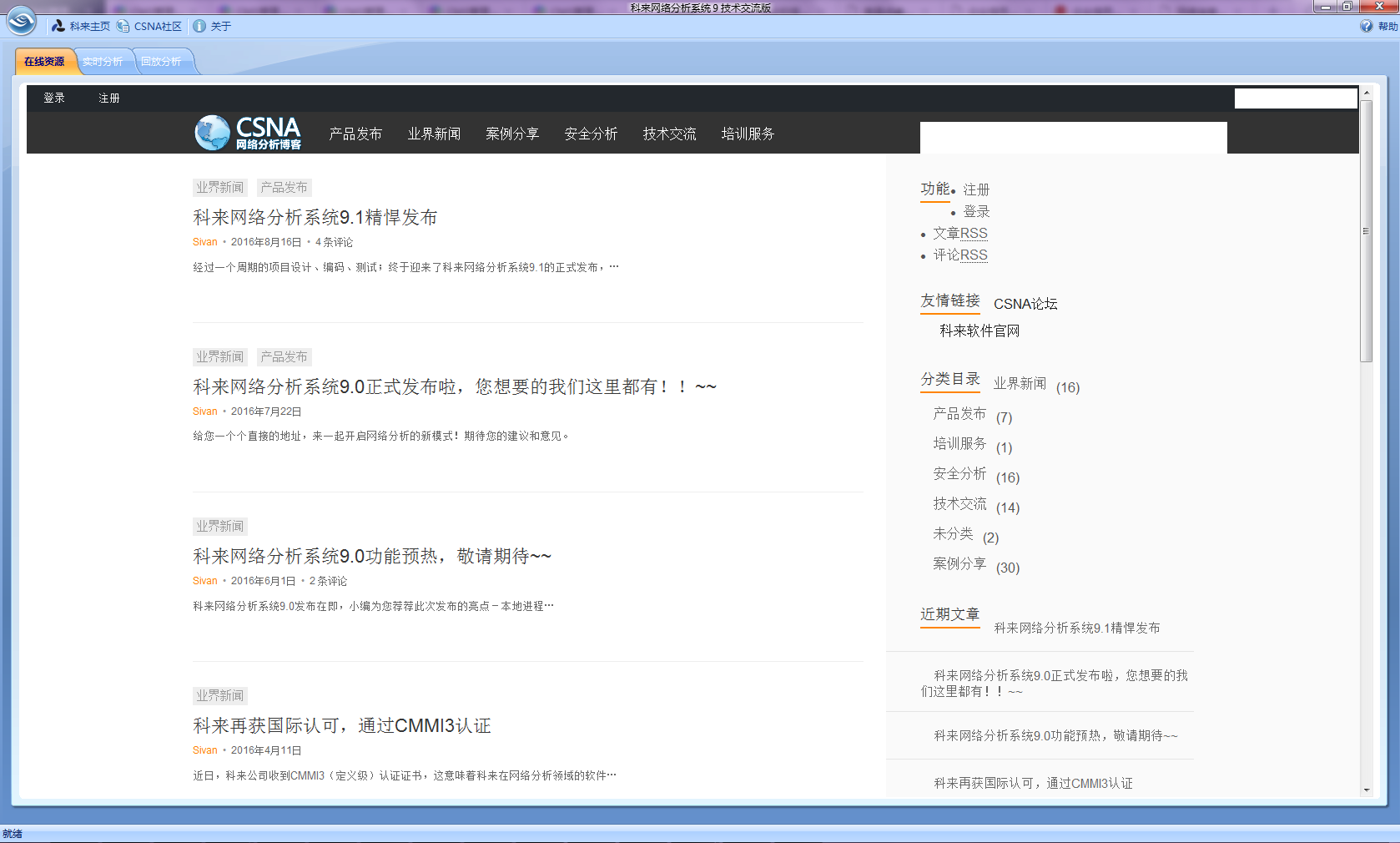
Task: Click 产品发布 tag above the 9.0正式发布 article
Action: (284, 357)
